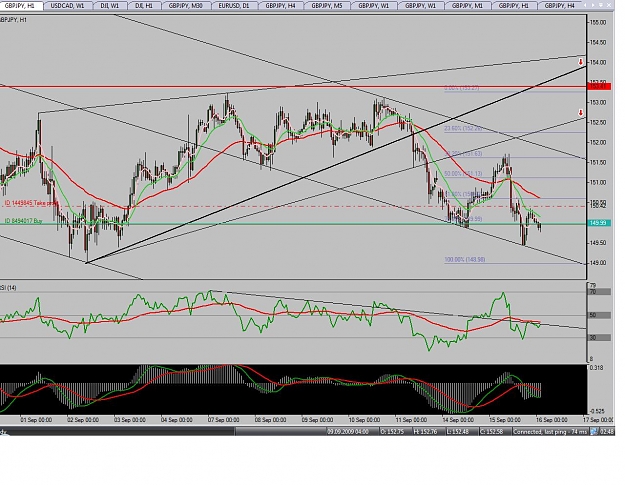The width and height of the screenshot is (625, 485).
Task: Click the '16 Sep 00:00' time axis label
Action: click(552, 420)
